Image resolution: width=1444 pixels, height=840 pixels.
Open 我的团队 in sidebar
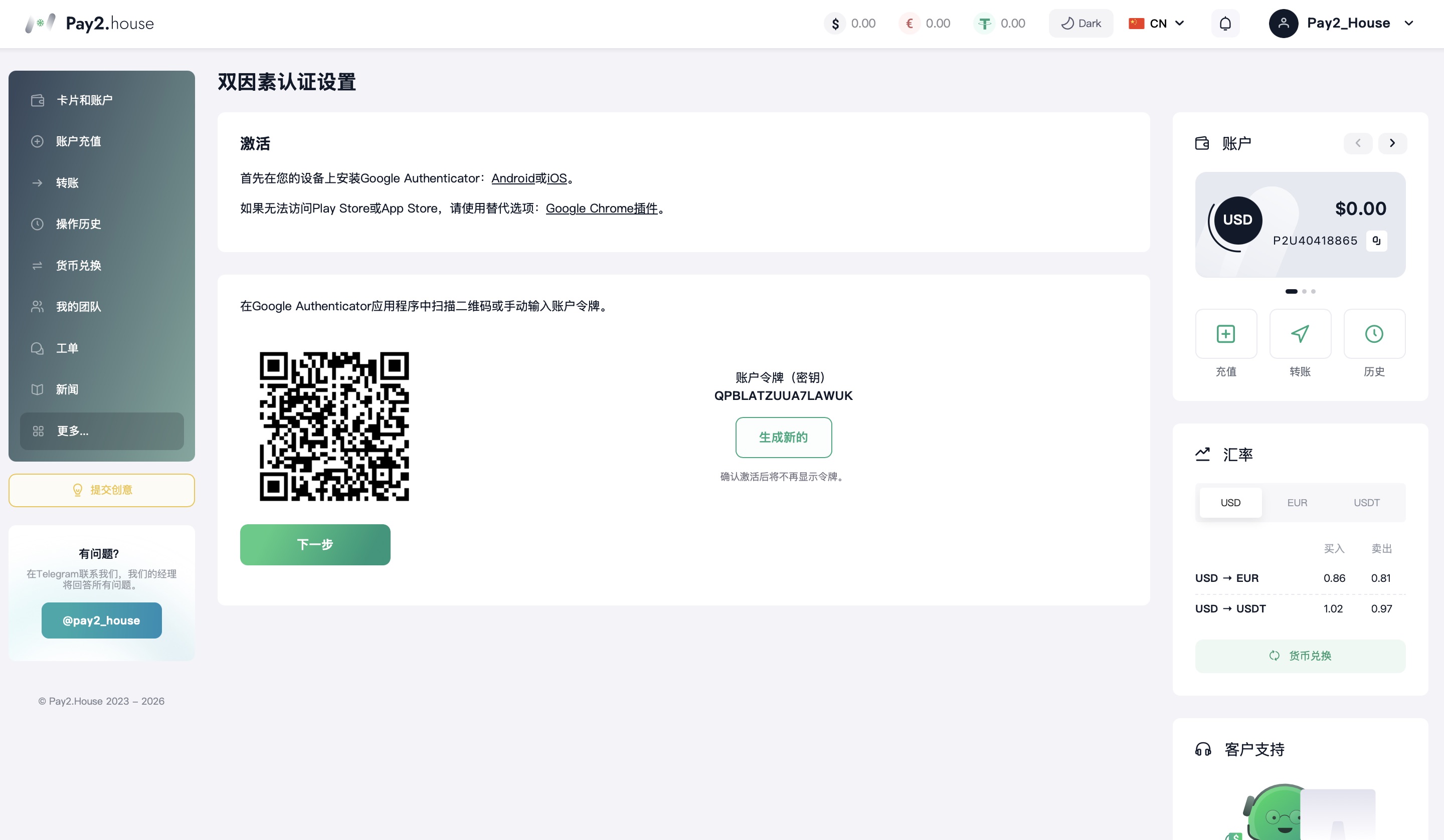(x=102, y=307)
